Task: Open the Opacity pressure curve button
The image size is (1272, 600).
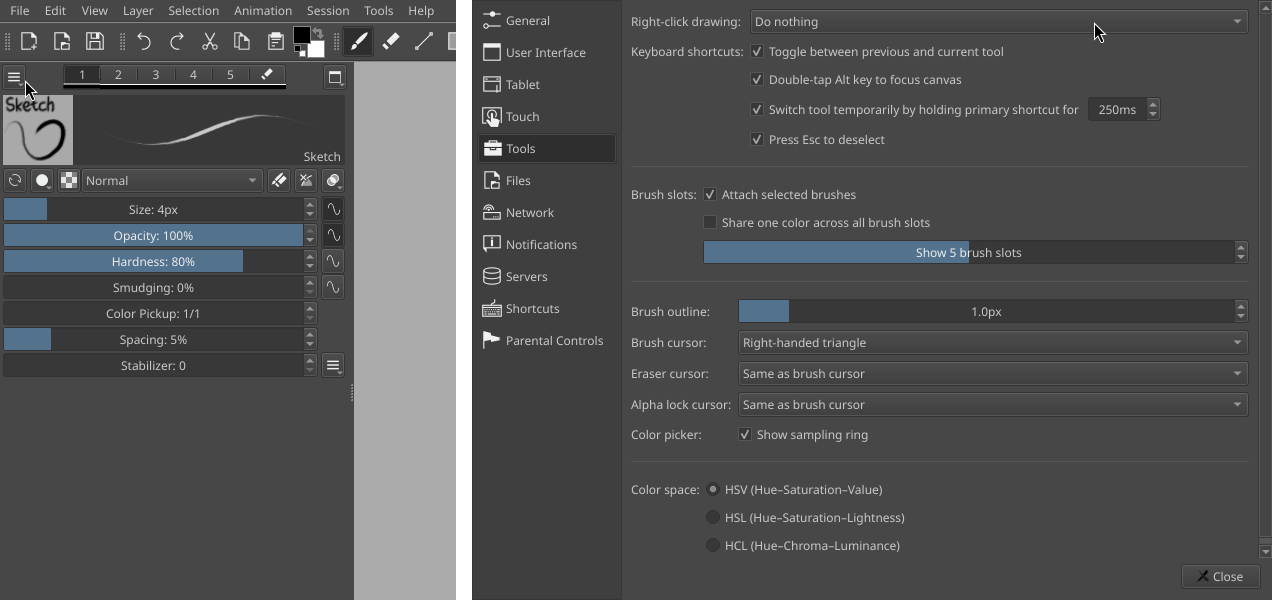Action: 333,235
